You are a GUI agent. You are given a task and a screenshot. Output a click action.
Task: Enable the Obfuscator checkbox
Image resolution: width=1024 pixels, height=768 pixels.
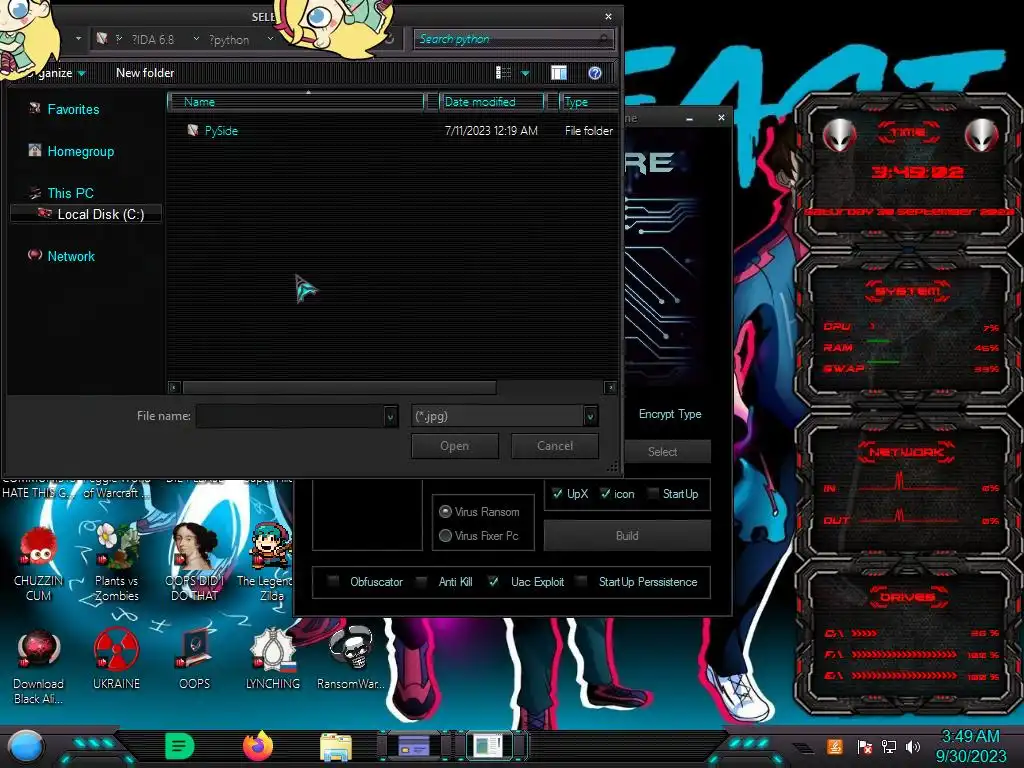coord(333,581)
